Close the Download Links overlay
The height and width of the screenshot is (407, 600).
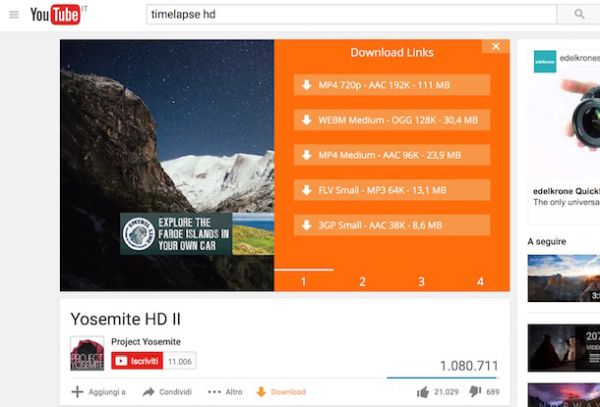tap(495, 46)
